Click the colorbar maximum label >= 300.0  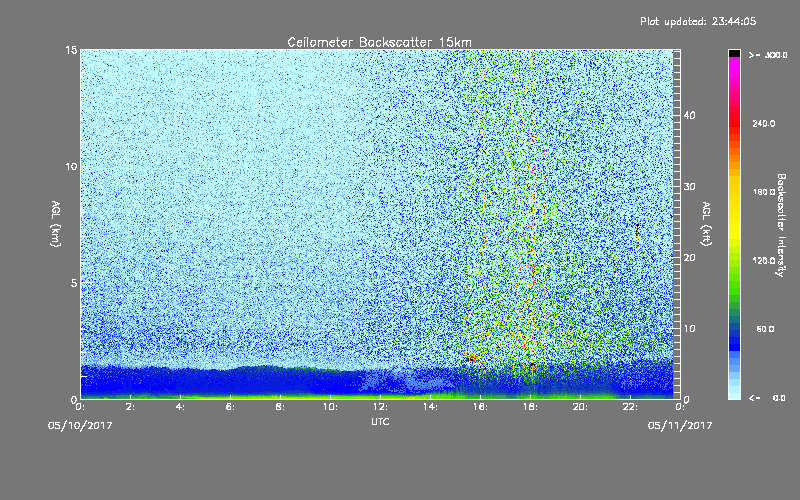[x=768, y=55]
